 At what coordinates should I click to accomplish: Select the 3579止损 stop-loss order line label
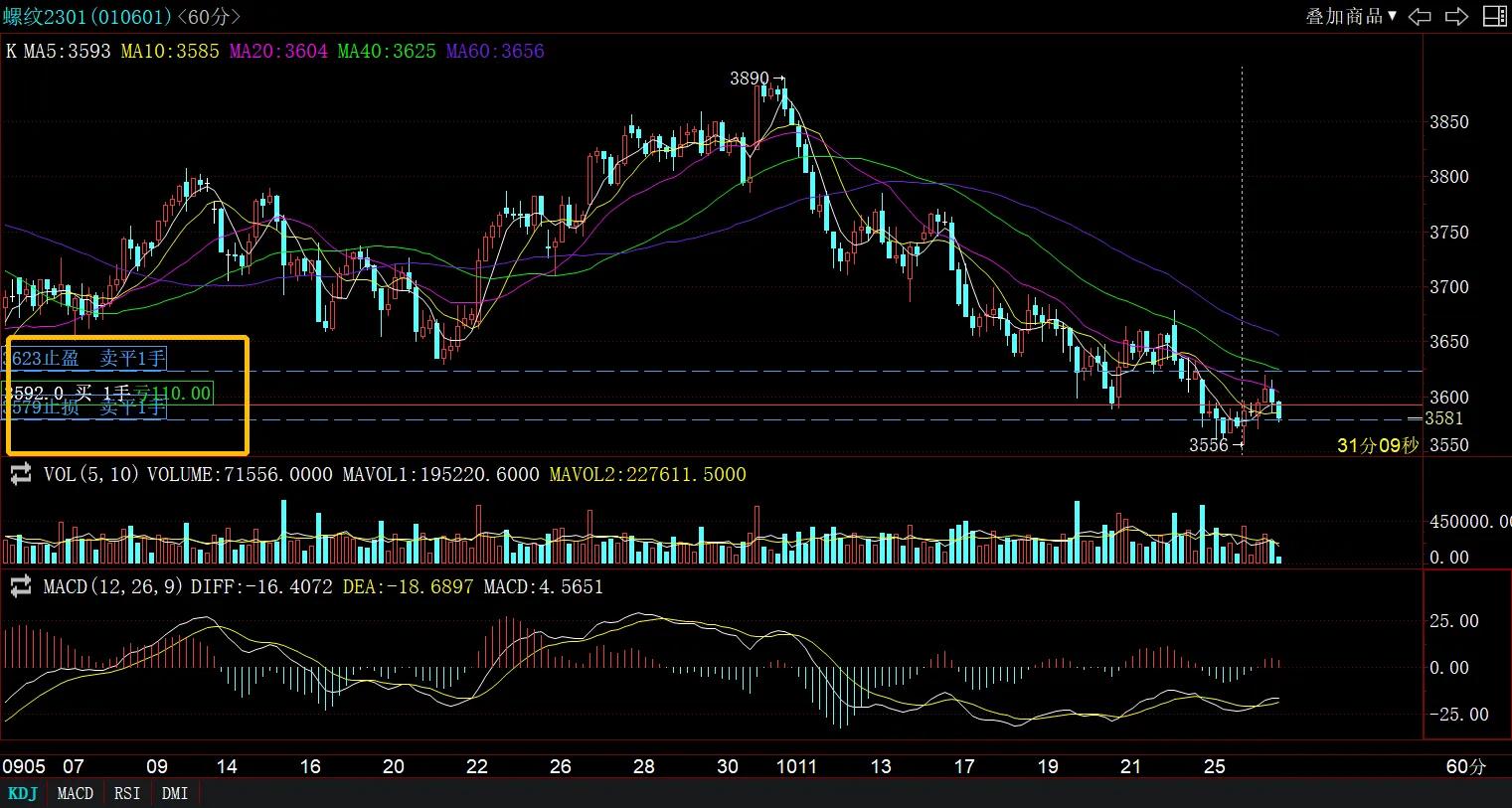point(85,407)
